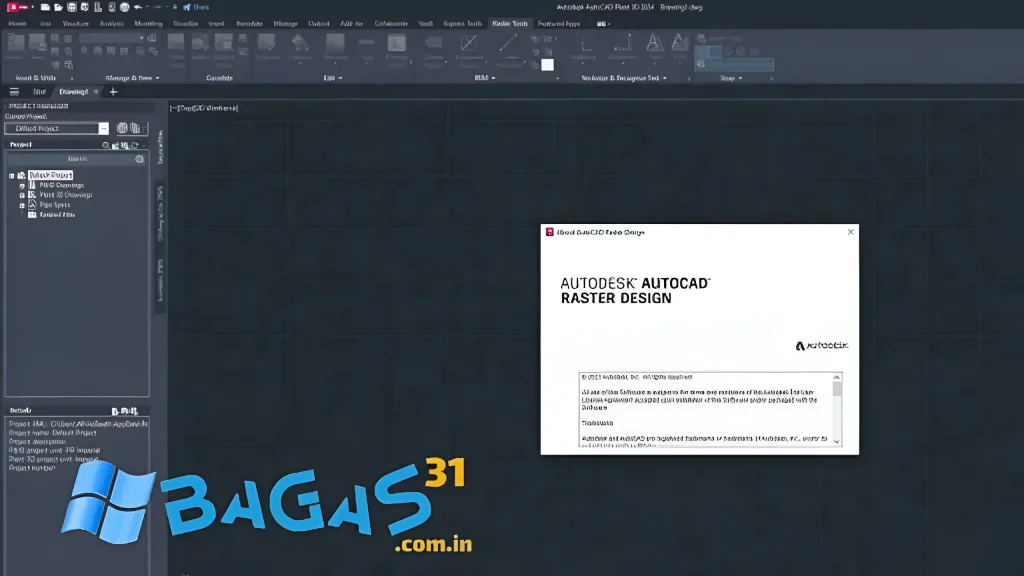Click the first icon in the Details panel header
1024x576 pixels.
(x=116, y=411)
